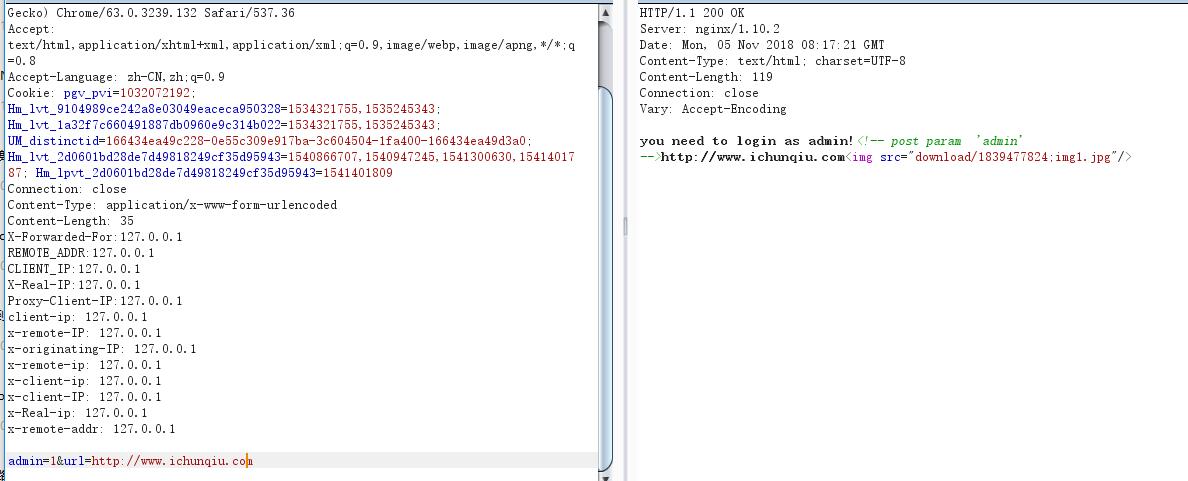Click the request scrollbar up arrow
Viewport: 1188px width, 481px height.
coord(605,13)
